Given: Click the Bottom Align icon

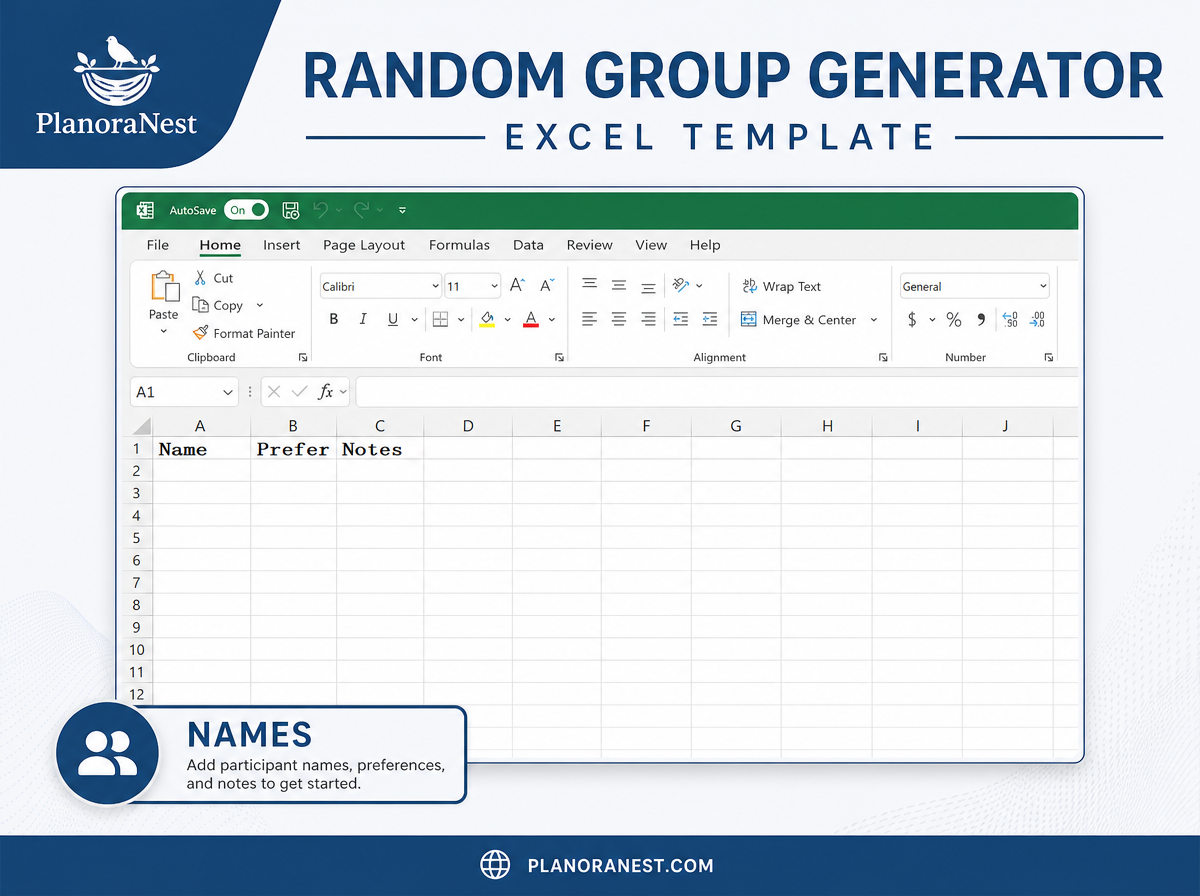Looking at the screenshot, I should point(648,287).
